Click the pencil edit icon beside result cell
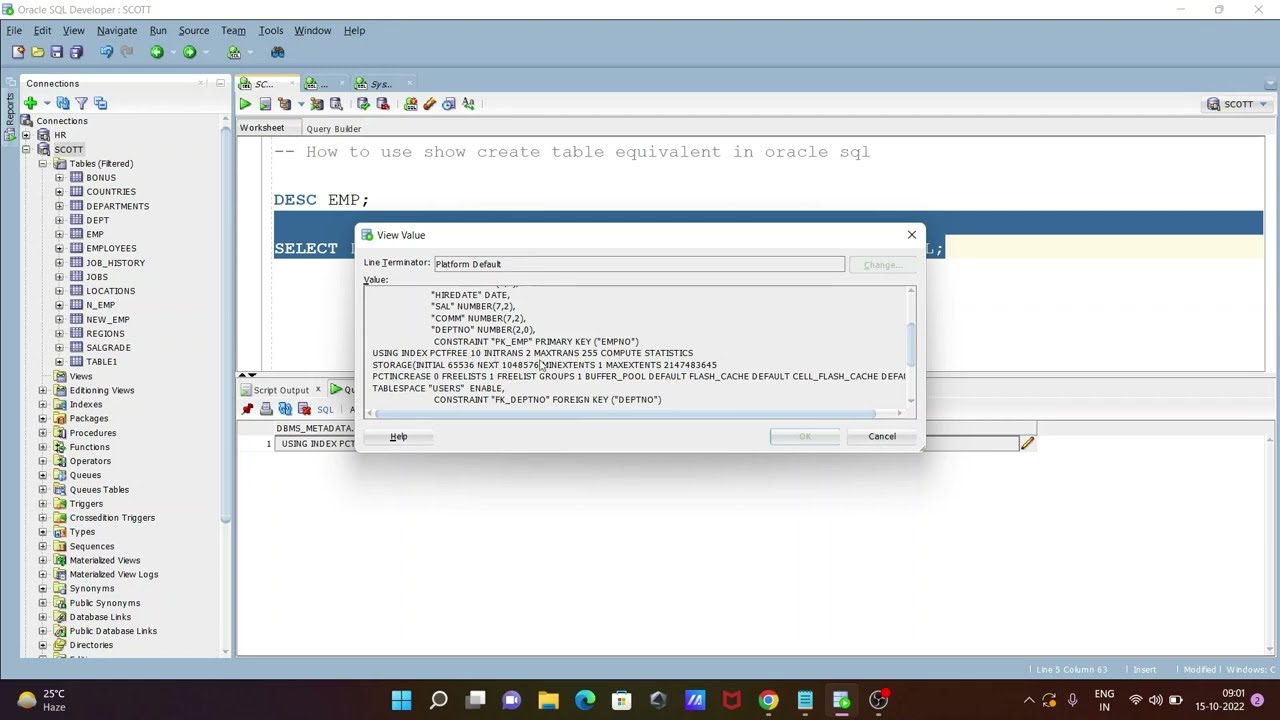This screenshot has height=720, width=1280. pyautogui.click(x=1027, y=443)
